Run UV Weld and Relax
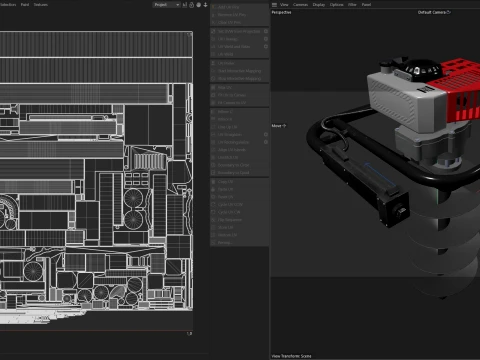480x360 pixels. point(237,47)
